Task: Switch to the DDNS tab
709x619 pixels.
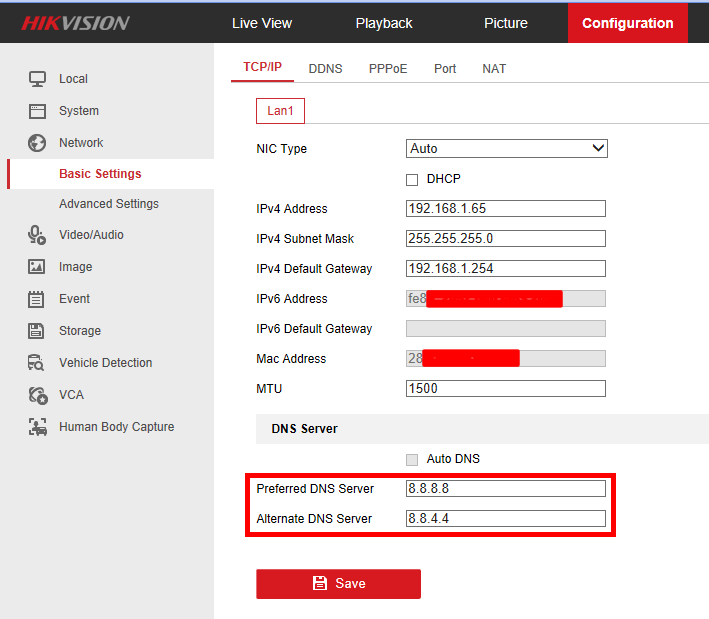Action: 325,69
